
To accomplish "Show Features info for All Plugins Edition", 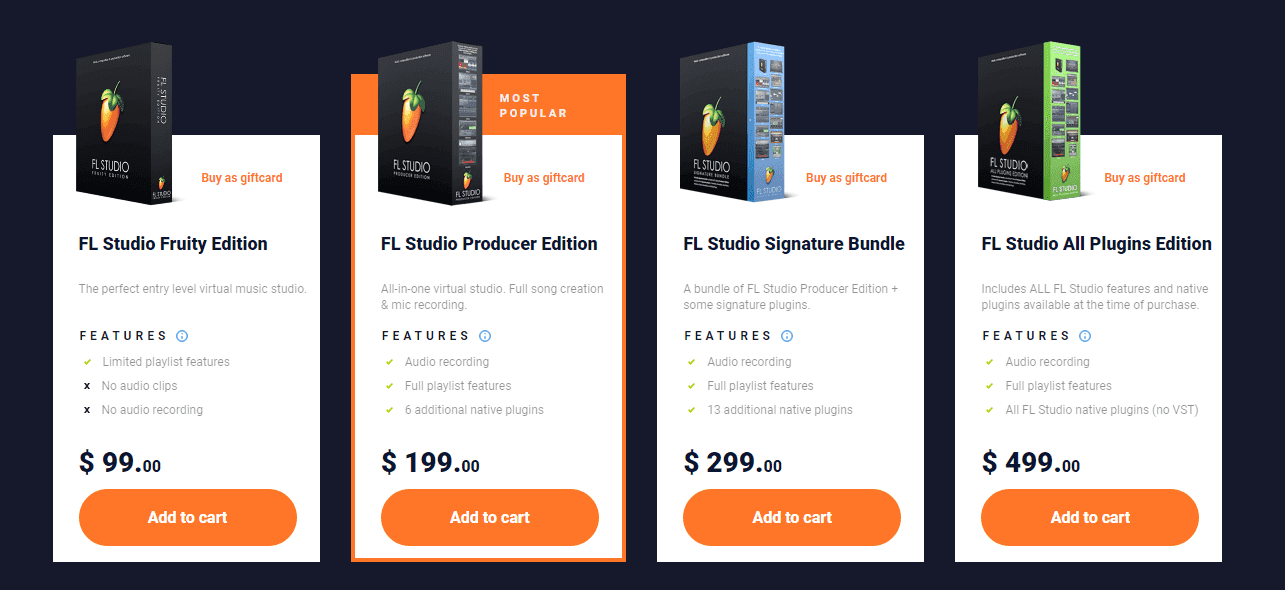I will click(x=1085, y=336).
